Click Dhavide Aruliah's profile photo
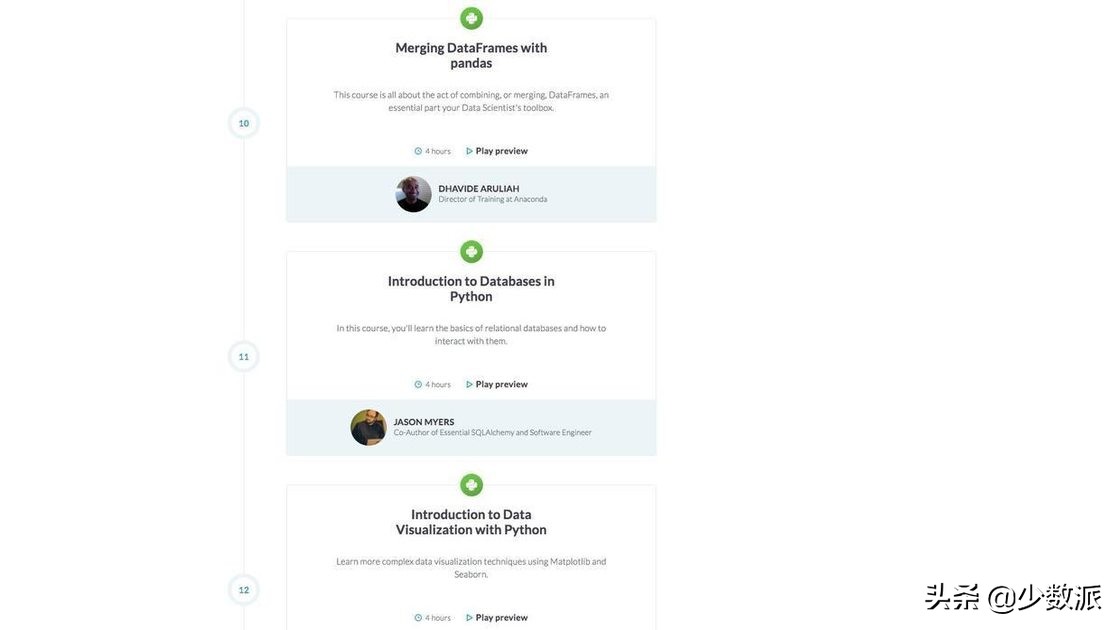 click(x=413, y=194)
